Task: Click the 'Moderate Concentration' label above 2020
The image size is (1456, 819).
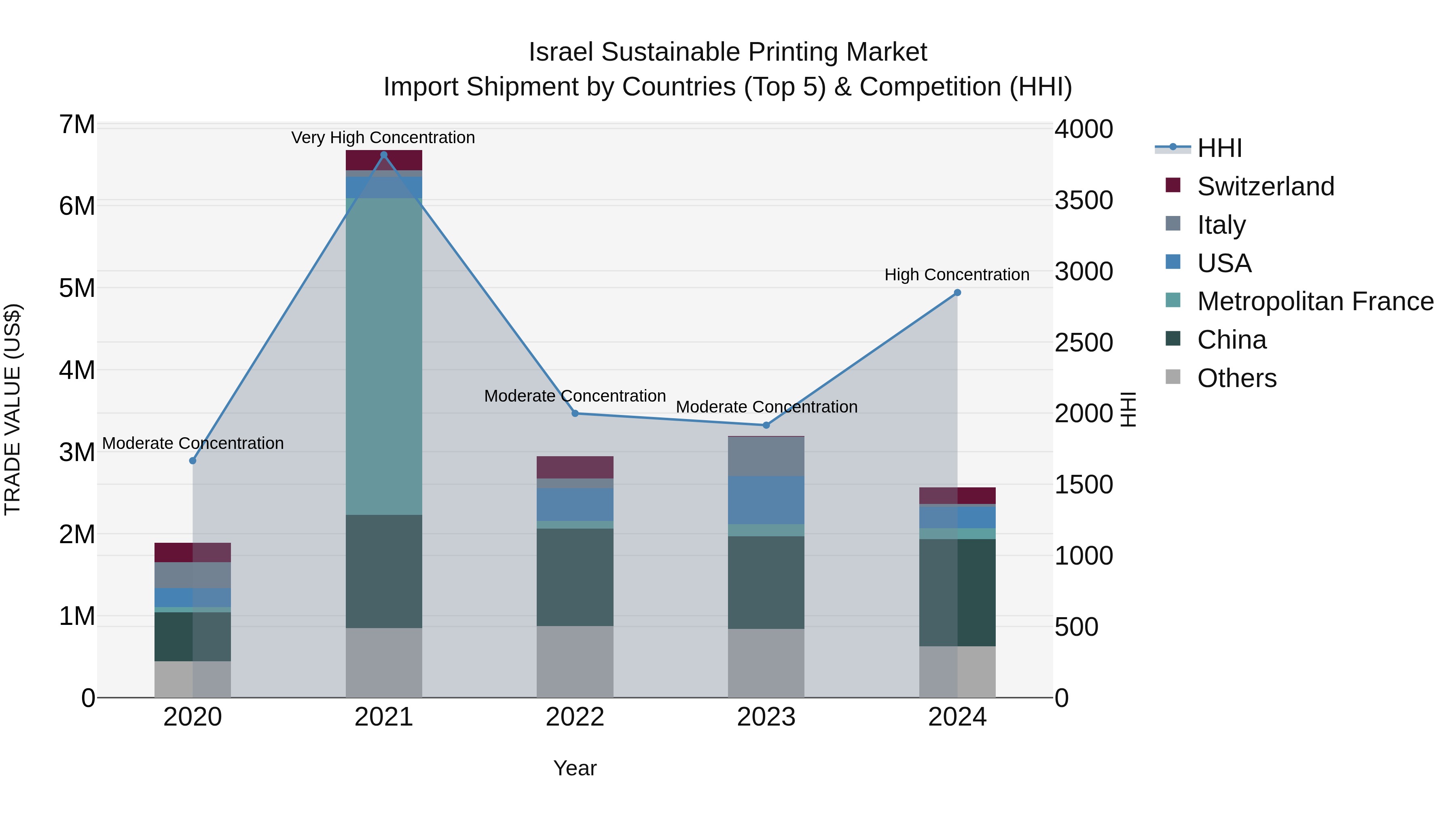Action: click(x=193, y=443)
